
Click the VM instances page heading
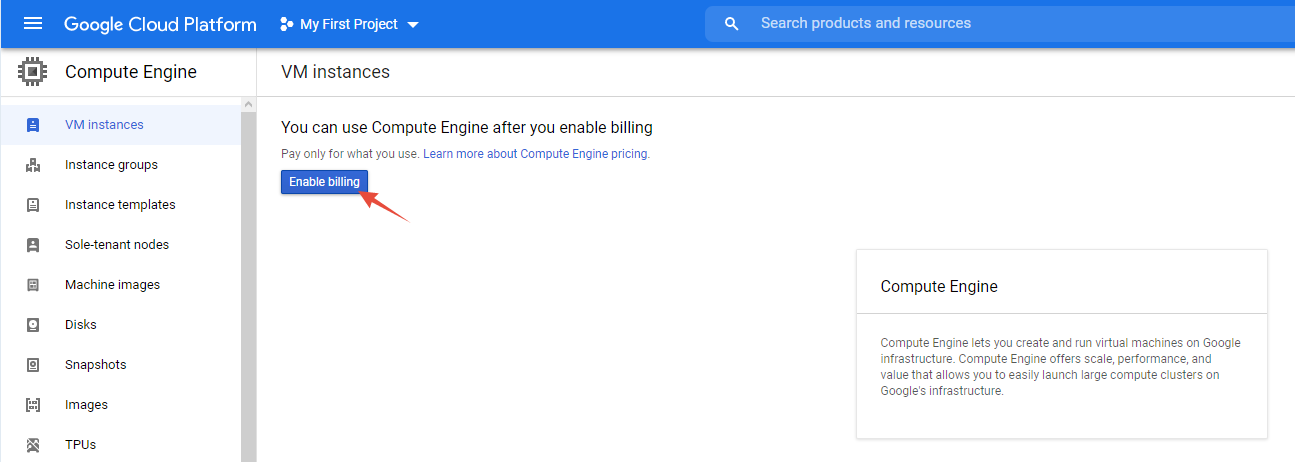click(x=336, y=72)
